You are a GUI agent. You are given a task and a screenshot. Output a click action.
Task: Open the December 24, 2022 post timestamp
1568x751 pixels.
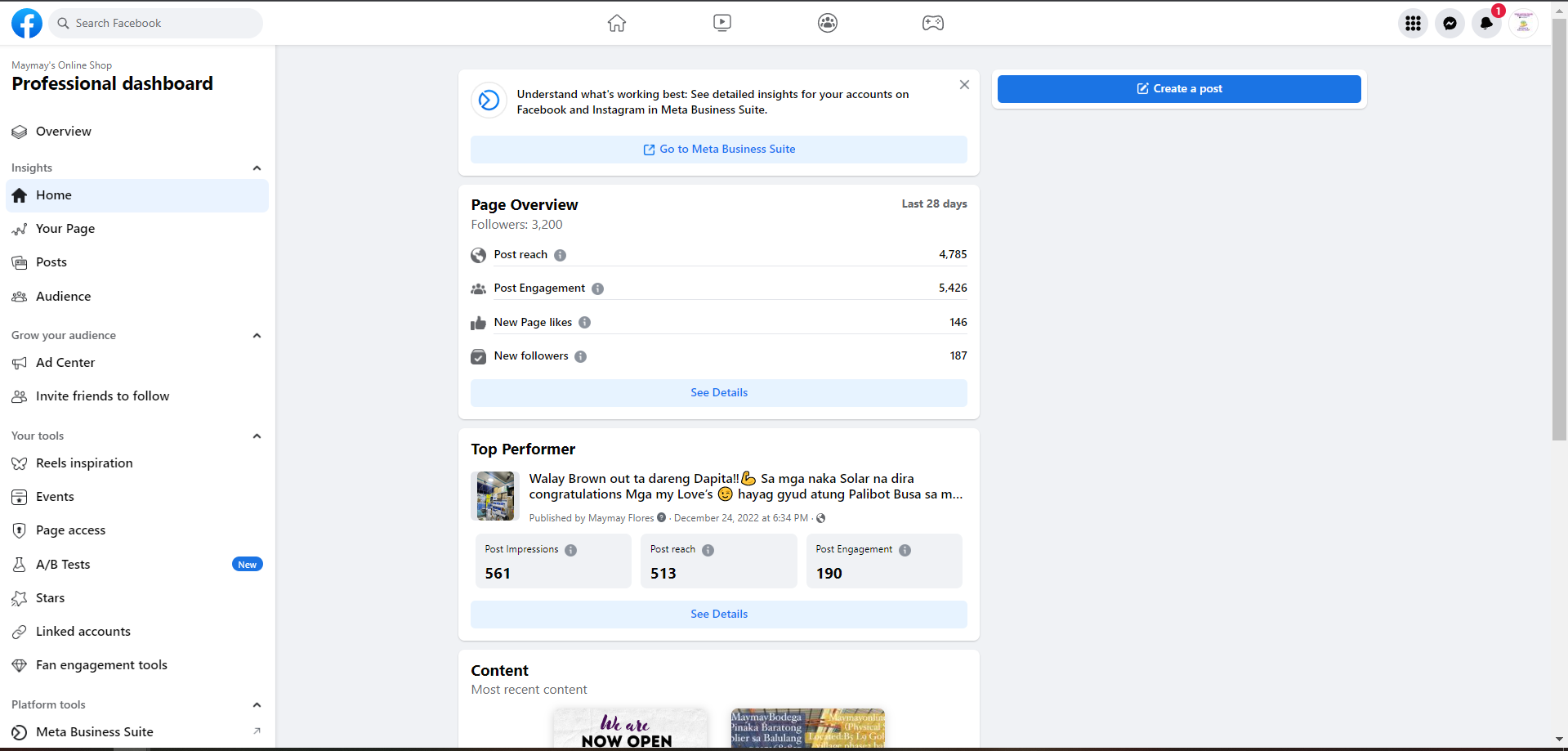[741, 518]
